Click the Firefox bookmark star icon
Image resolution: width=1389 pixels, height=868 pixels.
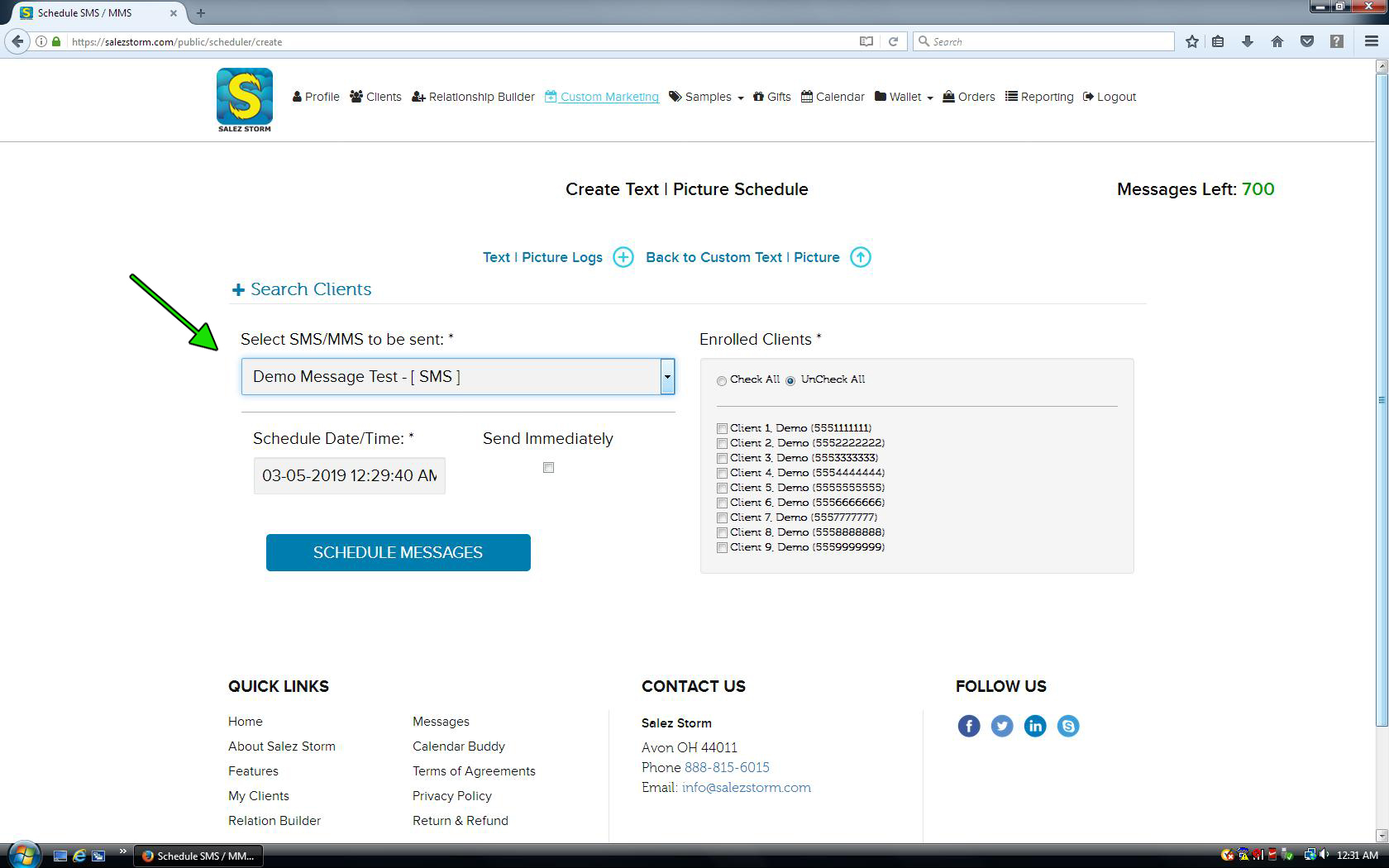[x=1191, y=41]
